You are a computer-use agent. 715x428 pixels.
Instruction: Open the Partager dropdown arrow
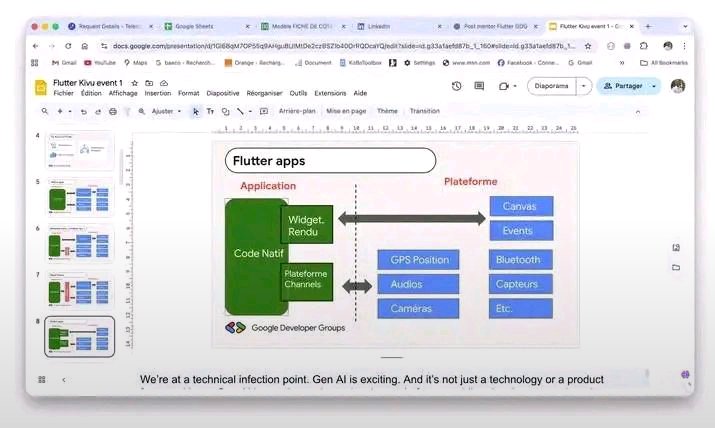654,86
